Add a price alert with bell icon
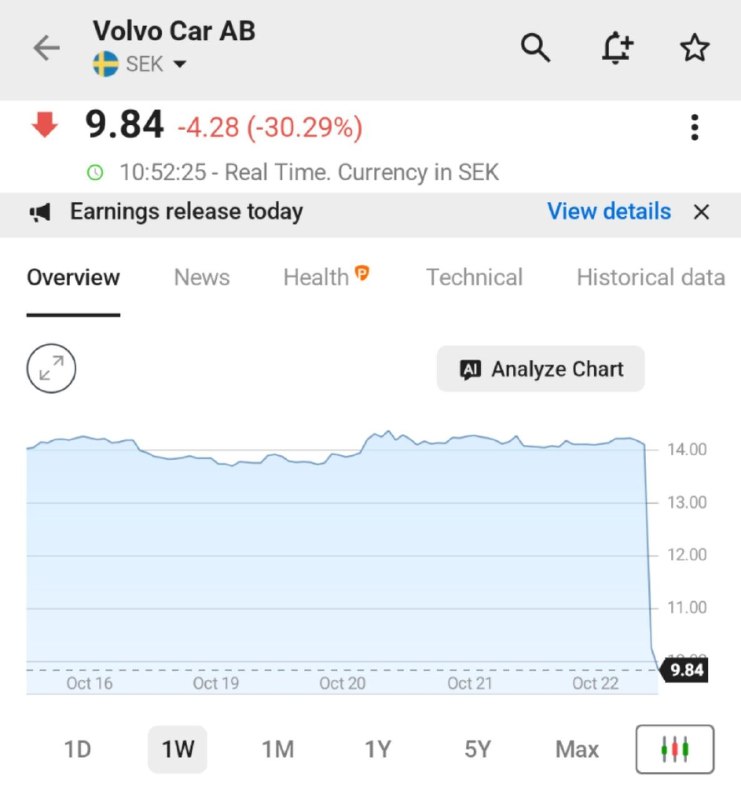Screen dimensions: 741x800 (x=618, y=47)
